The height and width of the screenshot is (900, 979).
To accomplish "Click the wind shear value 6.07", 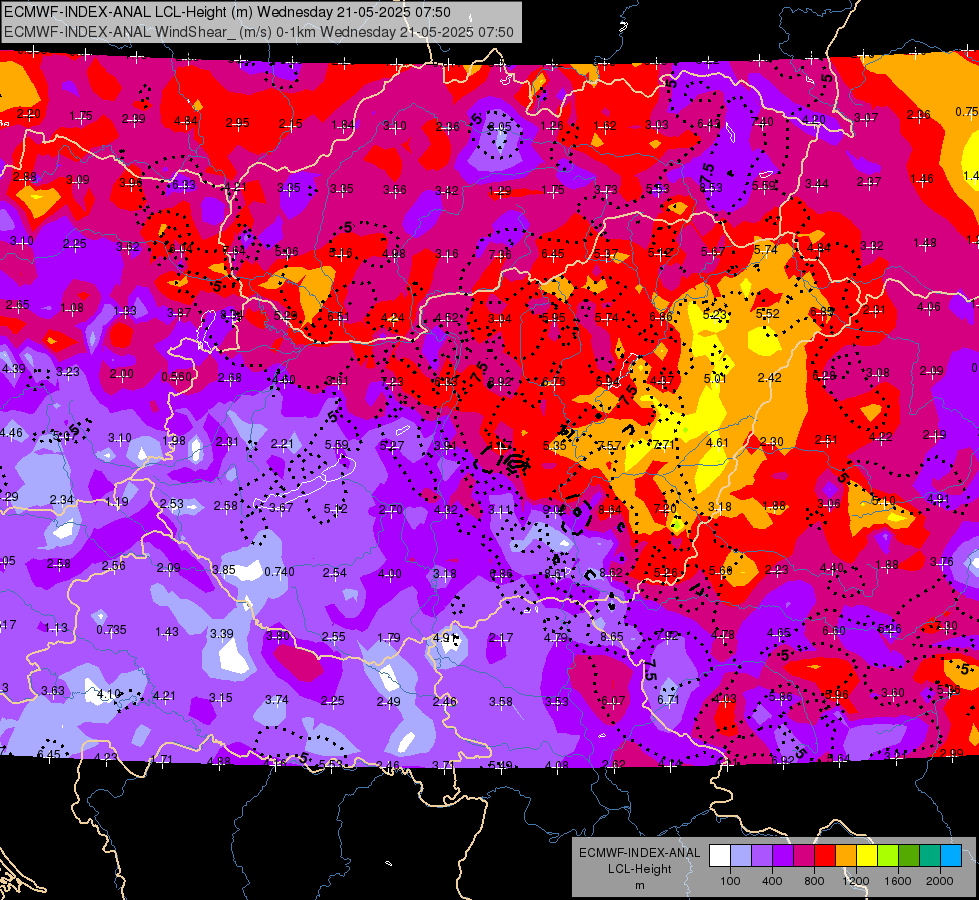I will click(612, 701).
